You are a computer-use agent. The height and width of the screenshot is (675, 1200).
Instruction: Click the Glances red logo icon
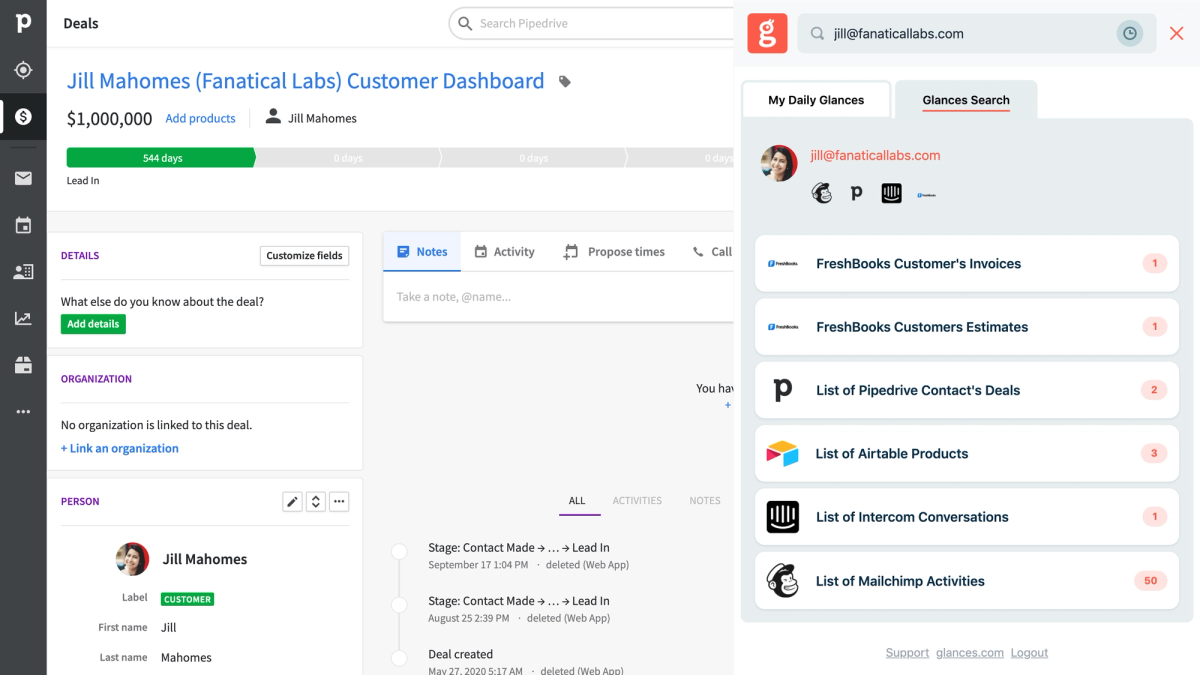coord(767,33)
